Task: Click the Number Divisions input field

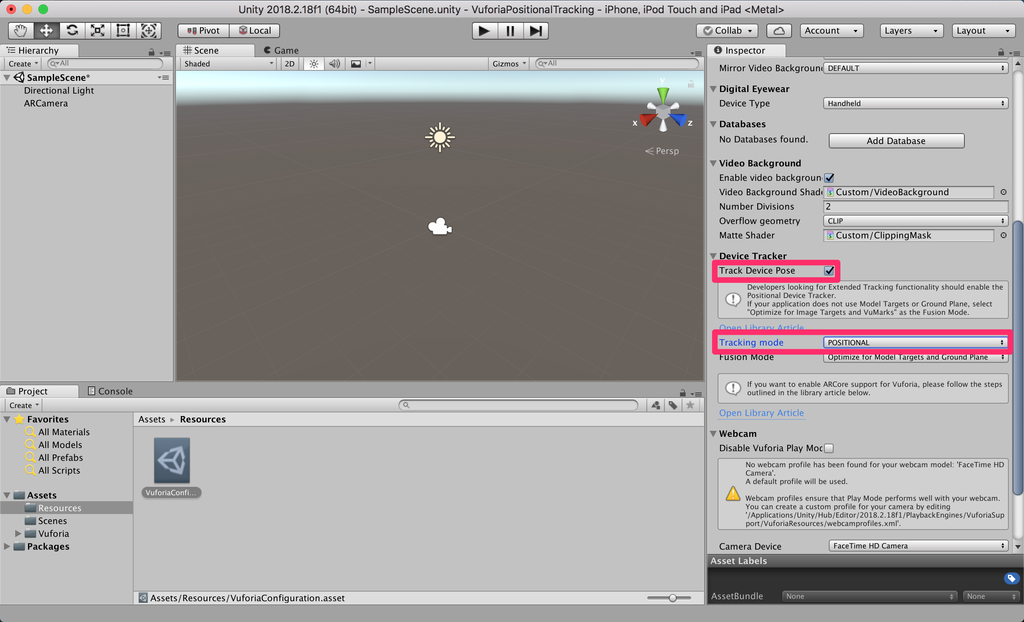Action: coord(916,206)
